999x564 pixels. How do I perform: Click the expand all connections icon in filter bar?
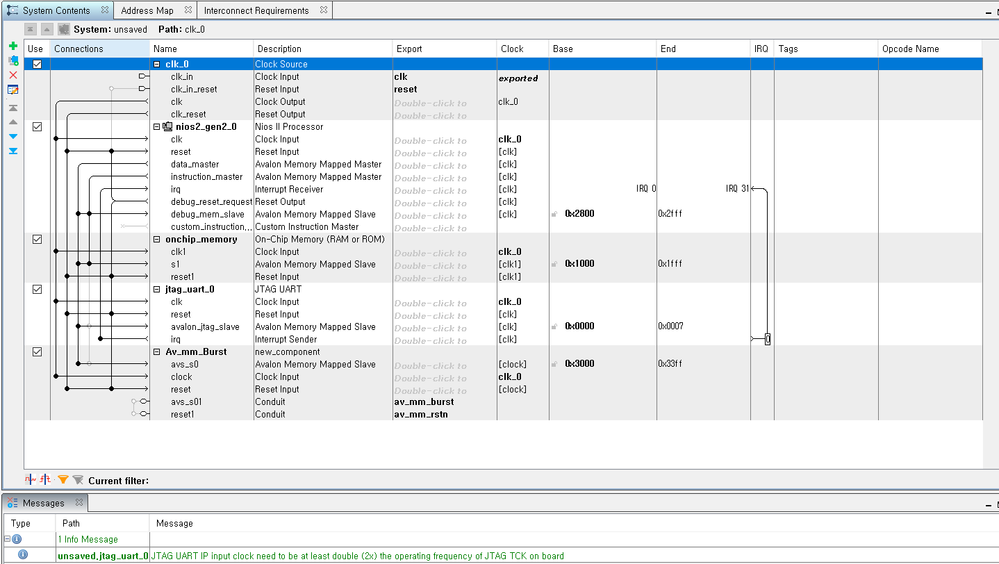(45, 479)
